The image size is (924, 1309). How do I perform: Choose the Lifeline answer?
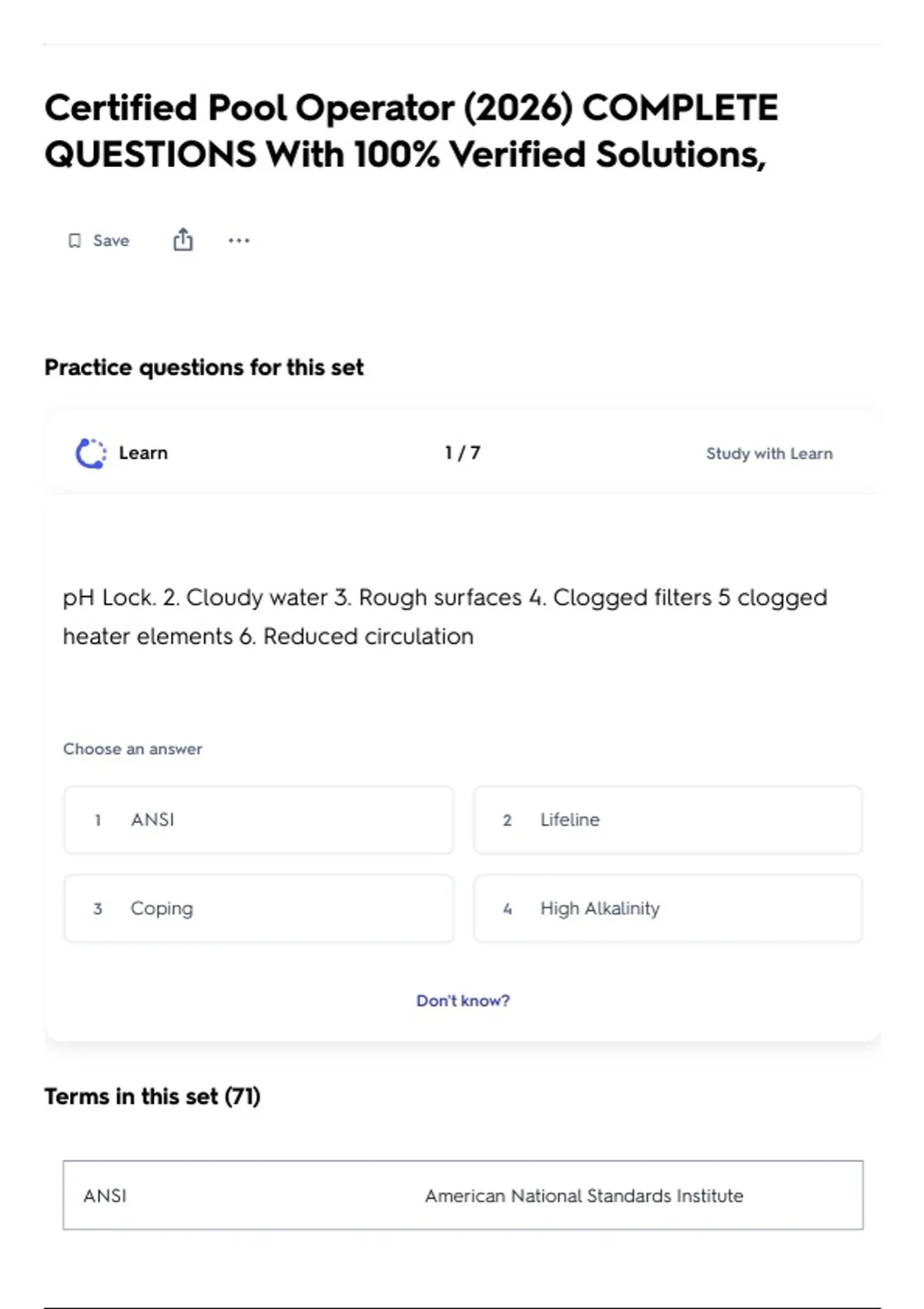(668, 820)
